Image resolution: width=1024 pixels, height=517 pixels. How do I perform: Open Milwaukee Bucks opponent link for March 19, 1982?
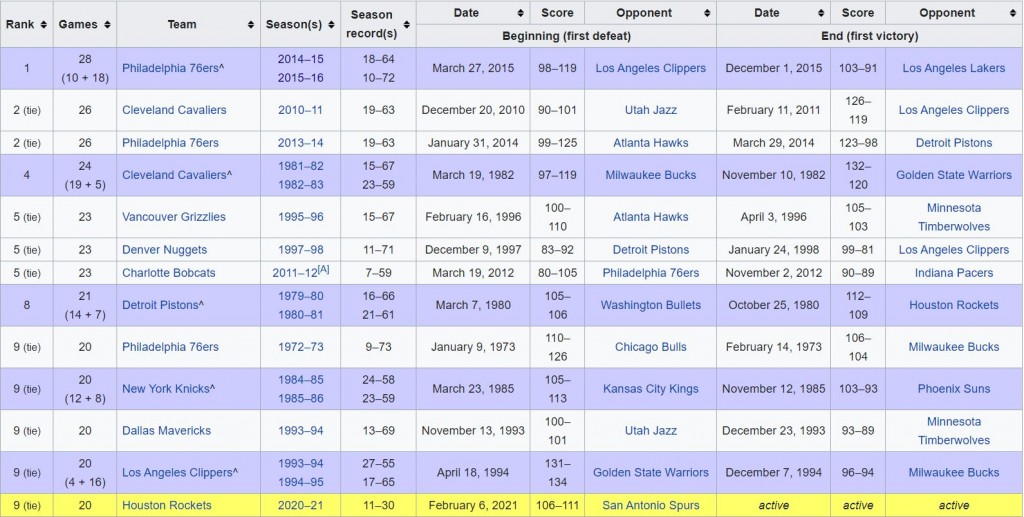(x=650, y=174)
